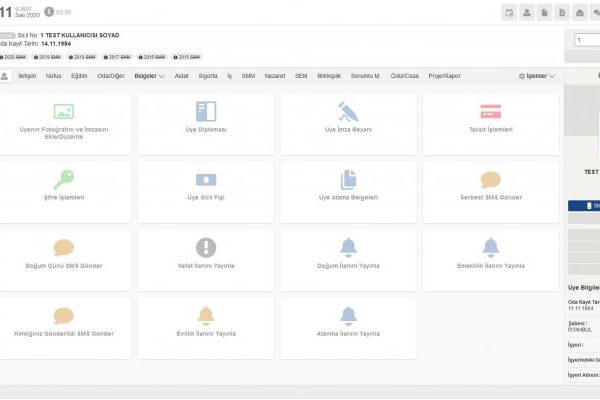Switch to the Sigorta tab

click(x=208, y=76)
